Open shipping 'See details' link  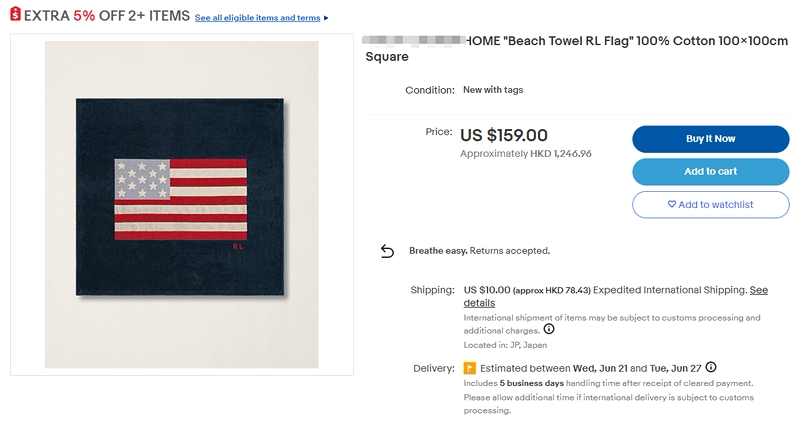[478, 302]
